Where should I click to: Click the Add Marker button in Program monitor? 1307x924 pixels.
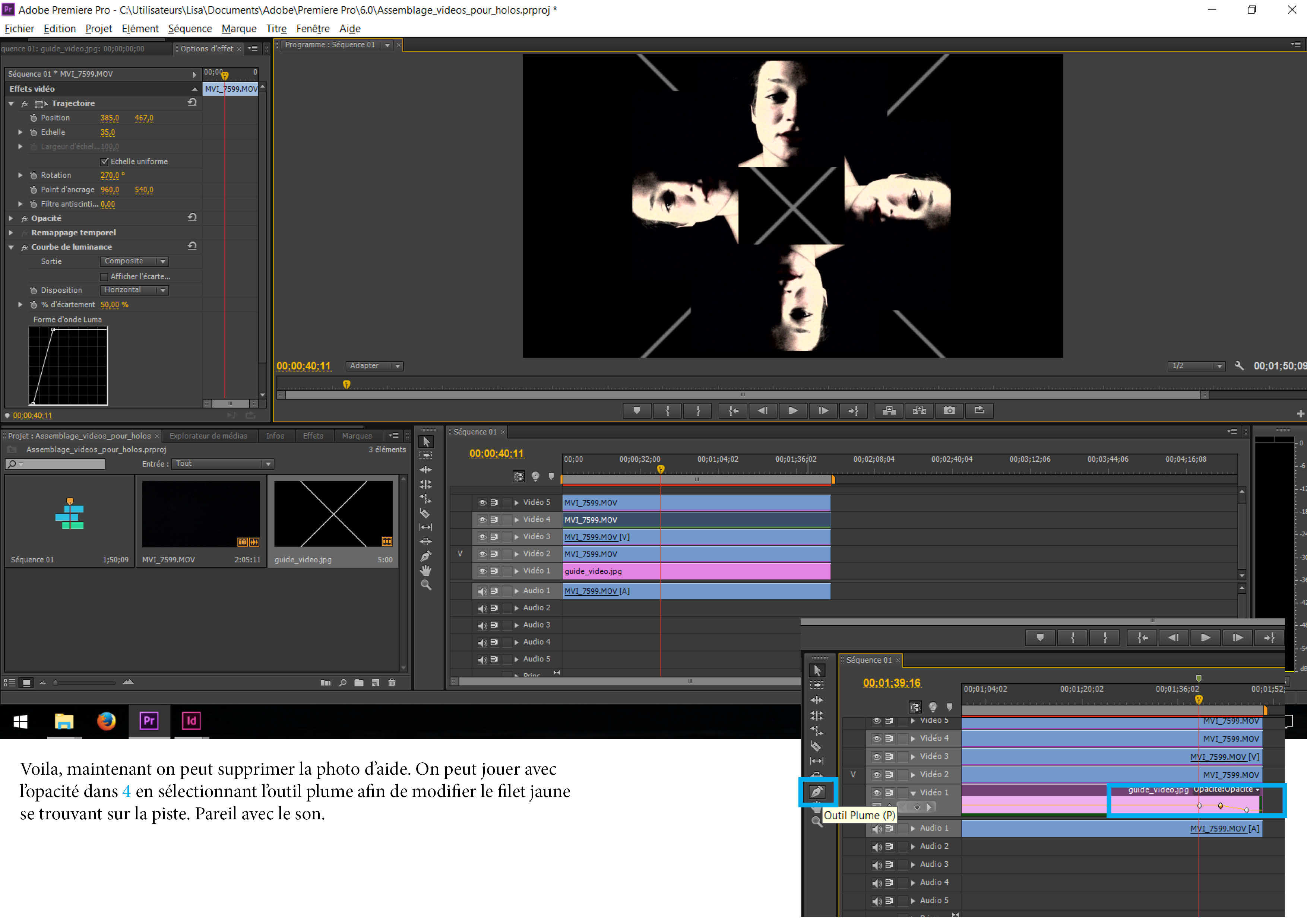point(636,410)
